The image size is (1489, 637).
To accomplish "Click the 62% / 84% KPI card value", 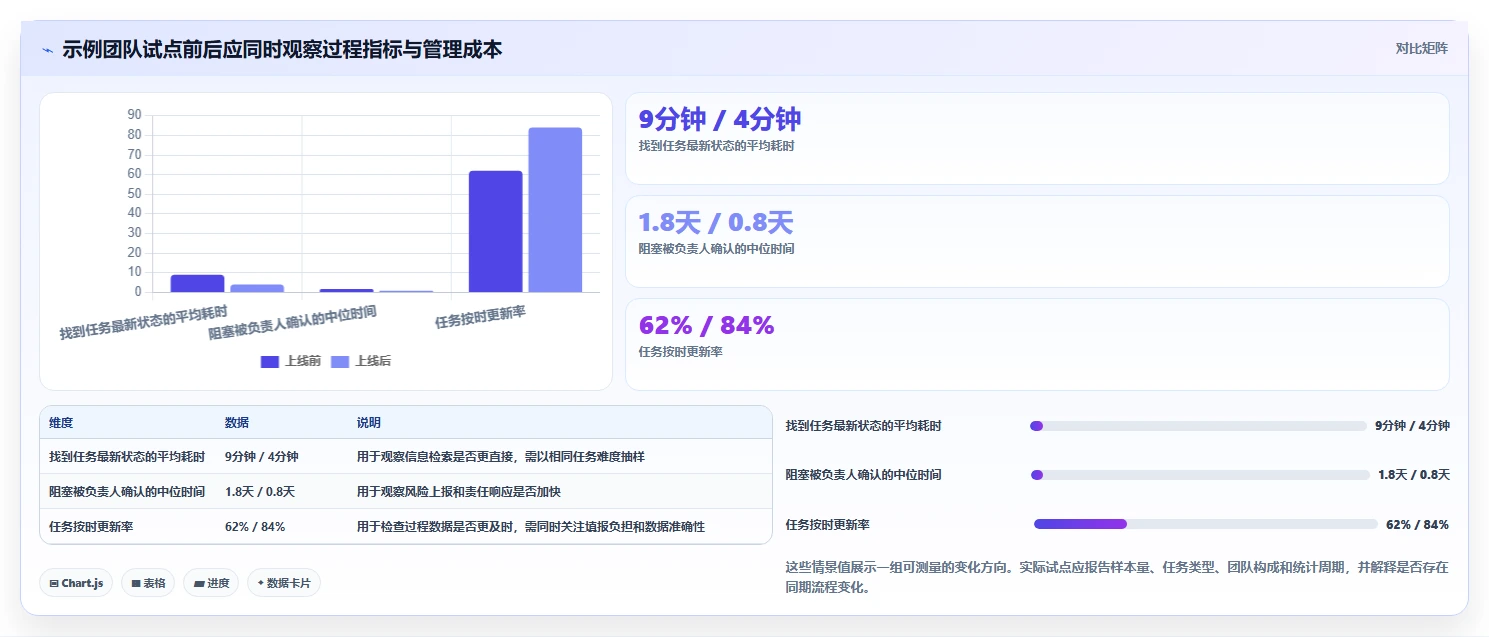I will pyautogui.click(x=707, y=325).
